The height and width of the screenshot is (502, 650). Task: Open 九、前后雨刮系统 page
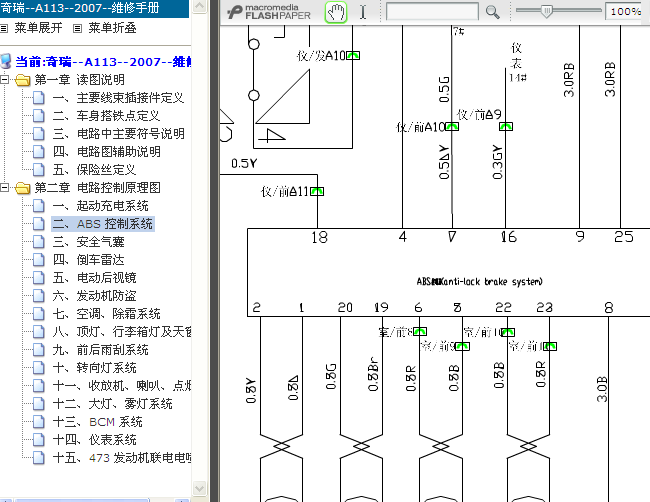[x=100, y=350]
